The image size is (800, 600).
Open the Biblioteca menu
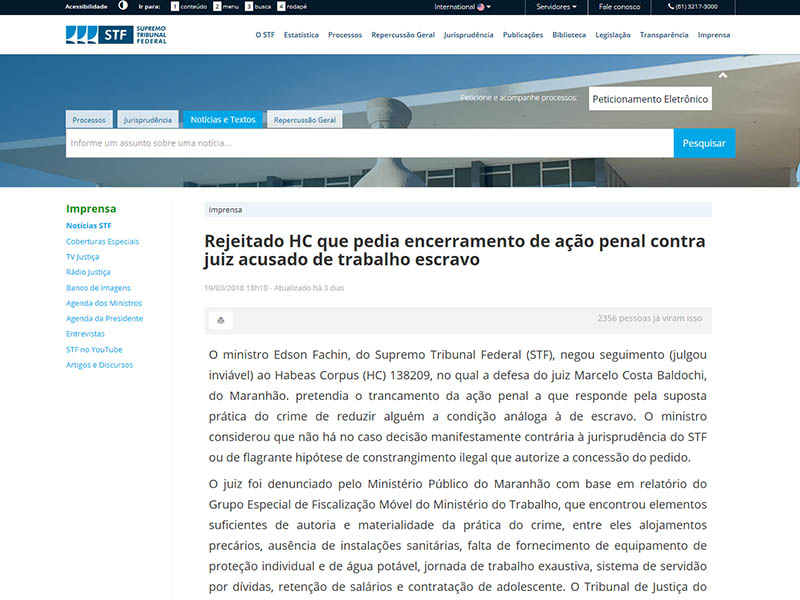[x=569, y=35]
